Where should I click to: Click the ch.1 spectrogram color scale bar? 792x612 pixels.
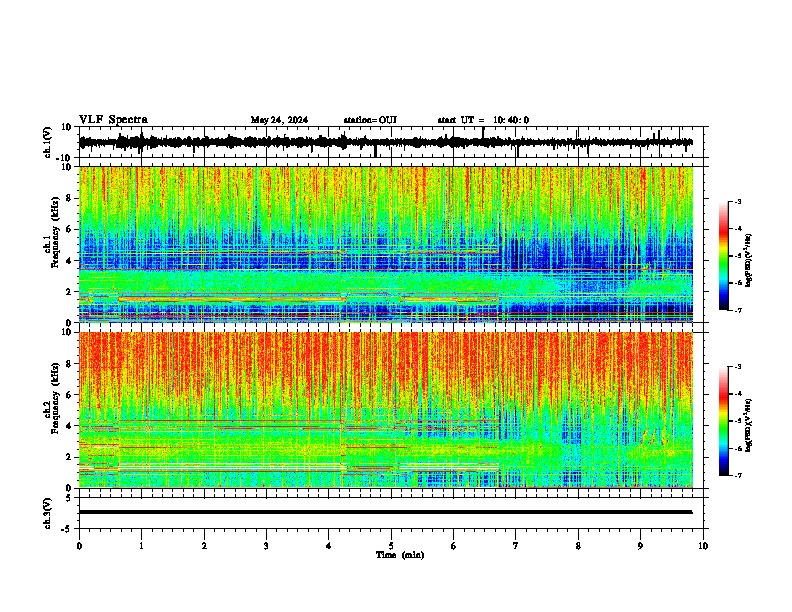[723, 256]
